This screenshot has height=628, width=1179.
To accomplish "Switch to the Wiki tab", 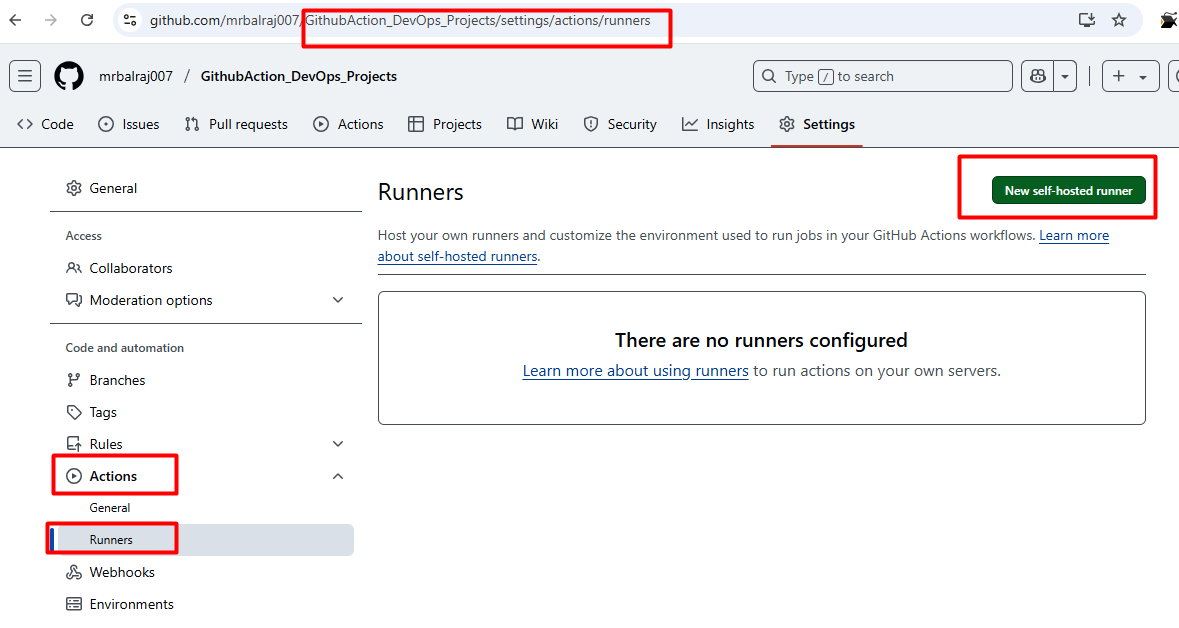I will pyautogui.click(x=532, y=124).
